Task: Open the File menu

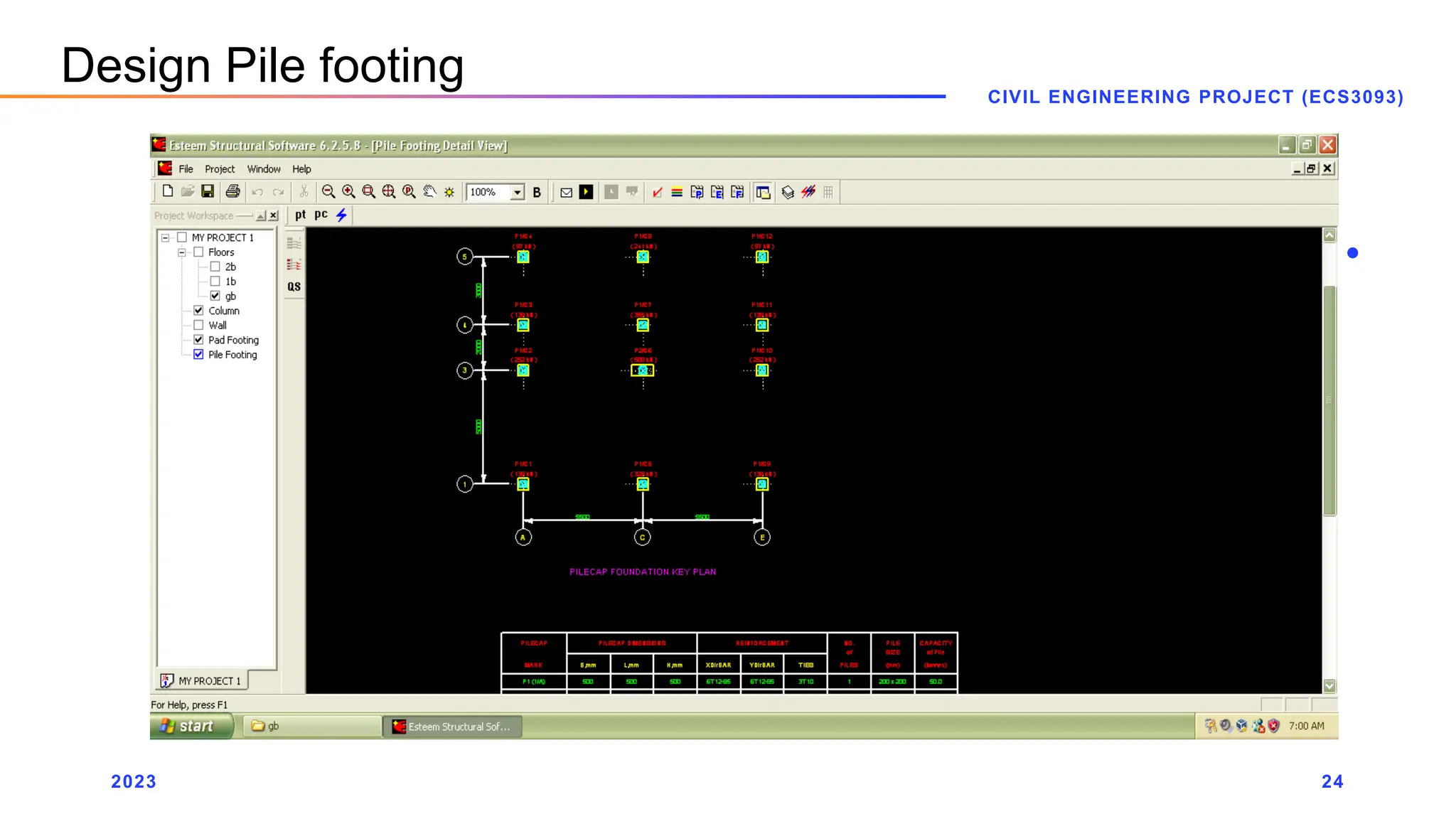Action: [x=186, y=169]
